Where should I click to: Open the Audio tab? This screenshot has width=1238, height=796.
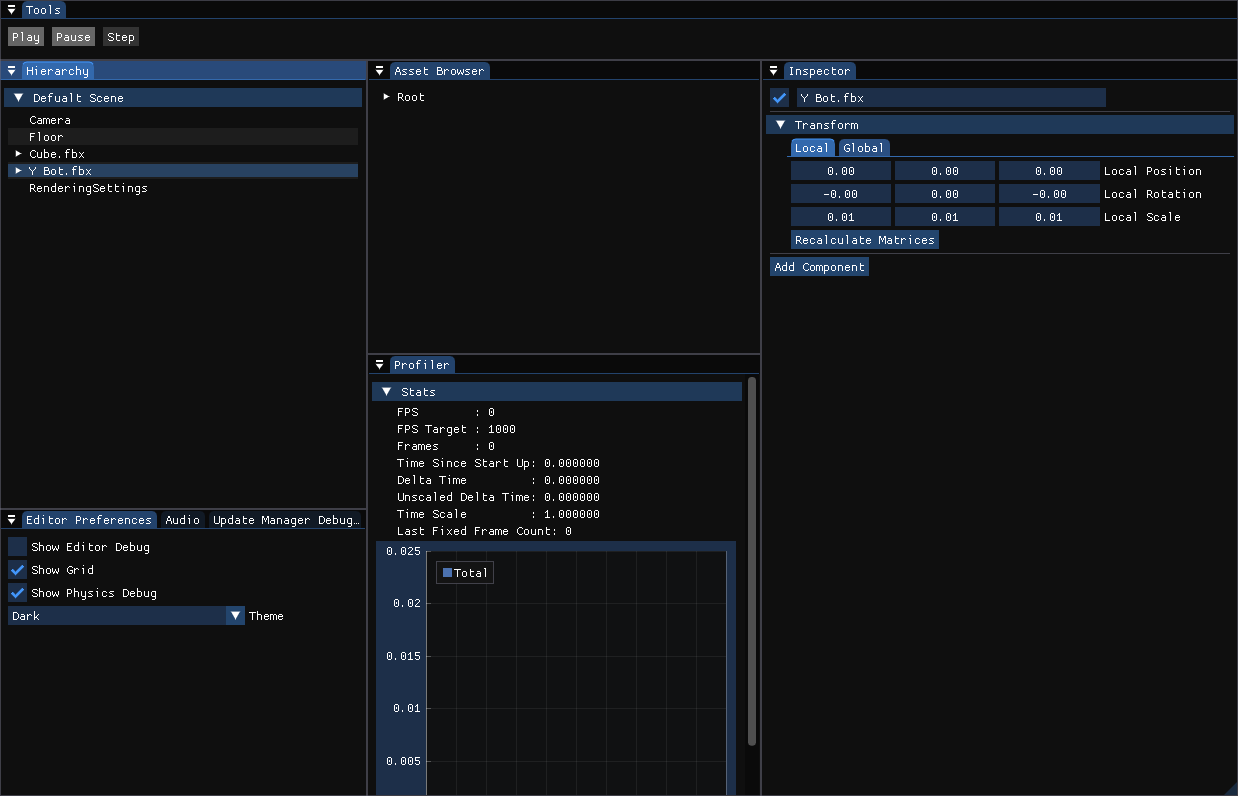click(x=183, y=520)
